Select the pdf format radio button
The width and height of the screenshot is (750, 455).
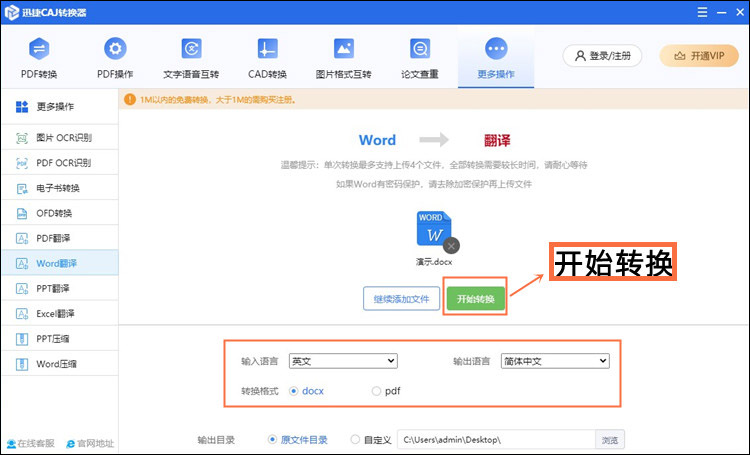point(376,391)
